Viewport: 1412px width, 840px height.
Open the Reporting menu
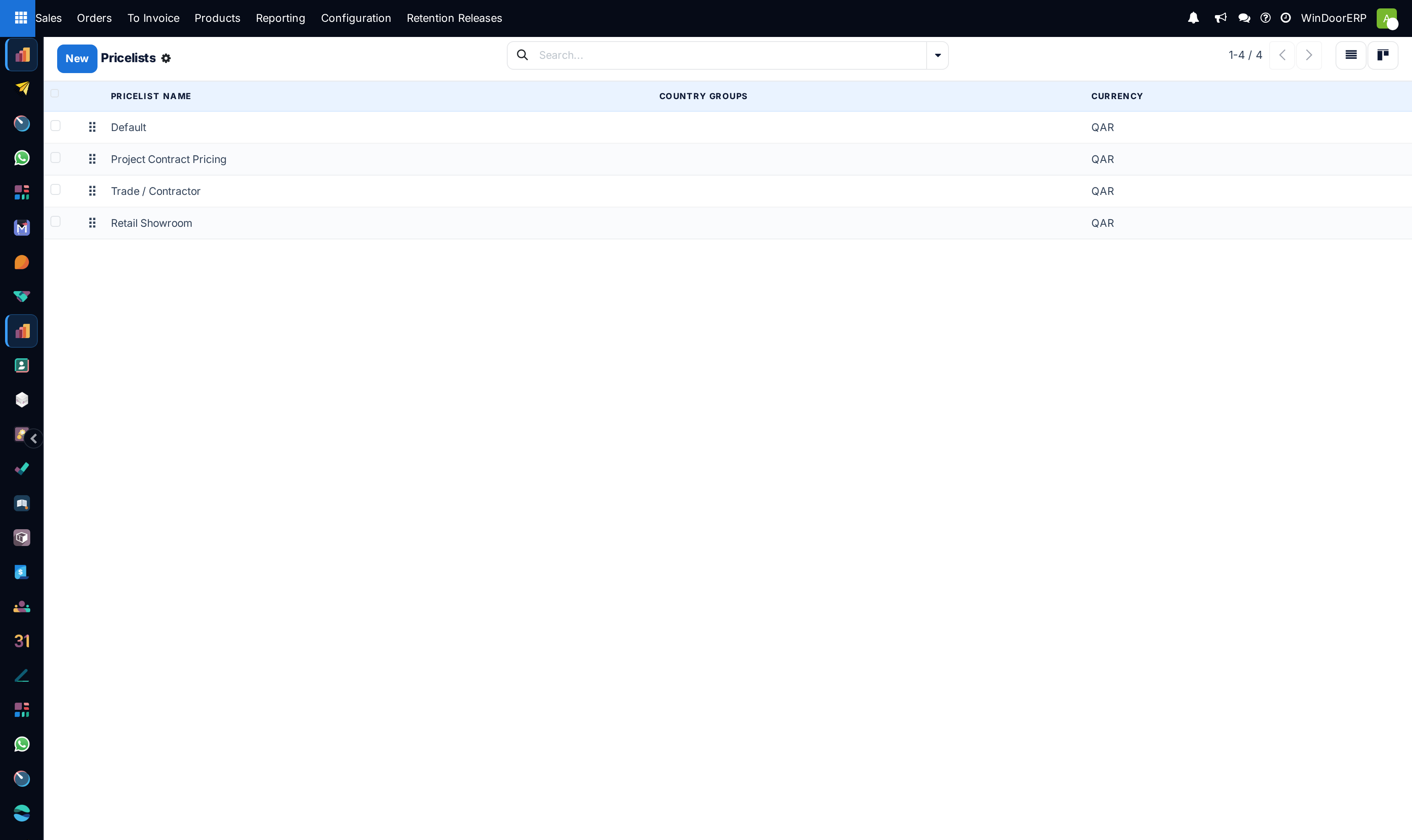pos(280,18)
